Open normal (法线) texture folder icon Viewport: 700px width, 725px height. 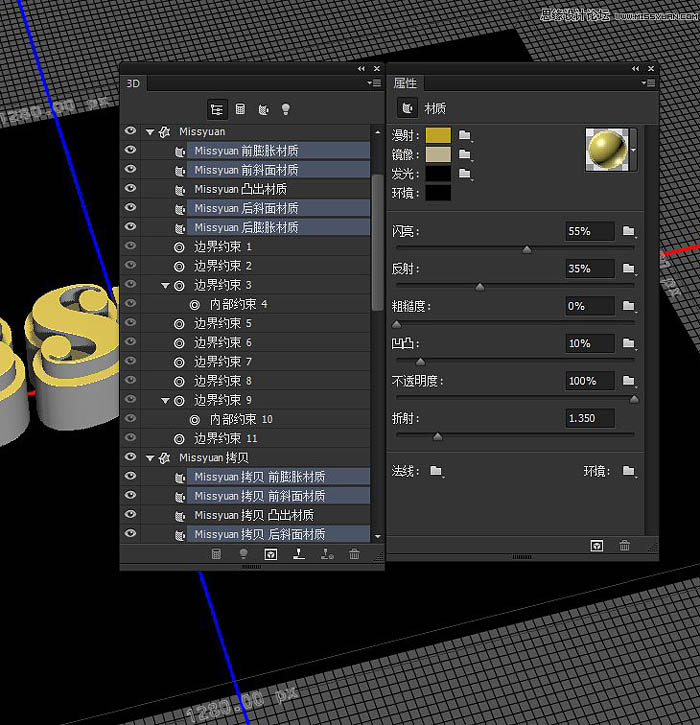pos(436,471)
